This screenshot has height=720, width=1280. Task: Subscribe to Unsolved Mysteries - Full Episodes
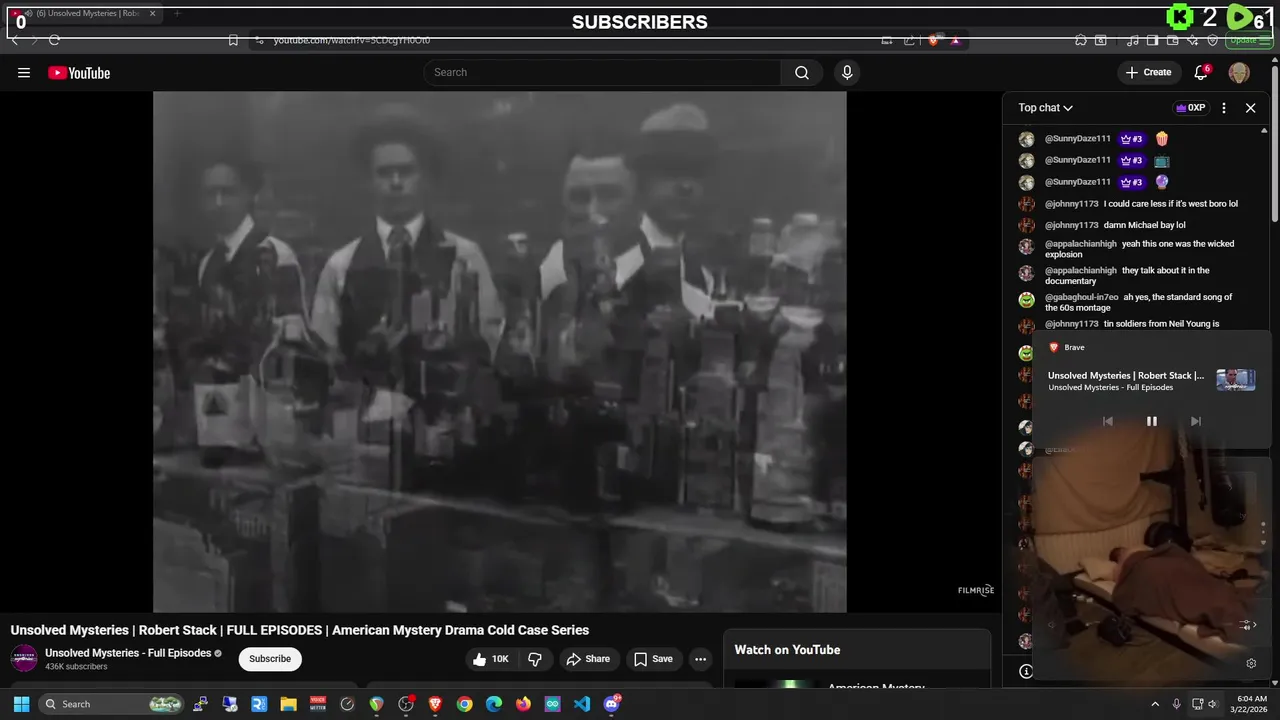coord(270,659)
